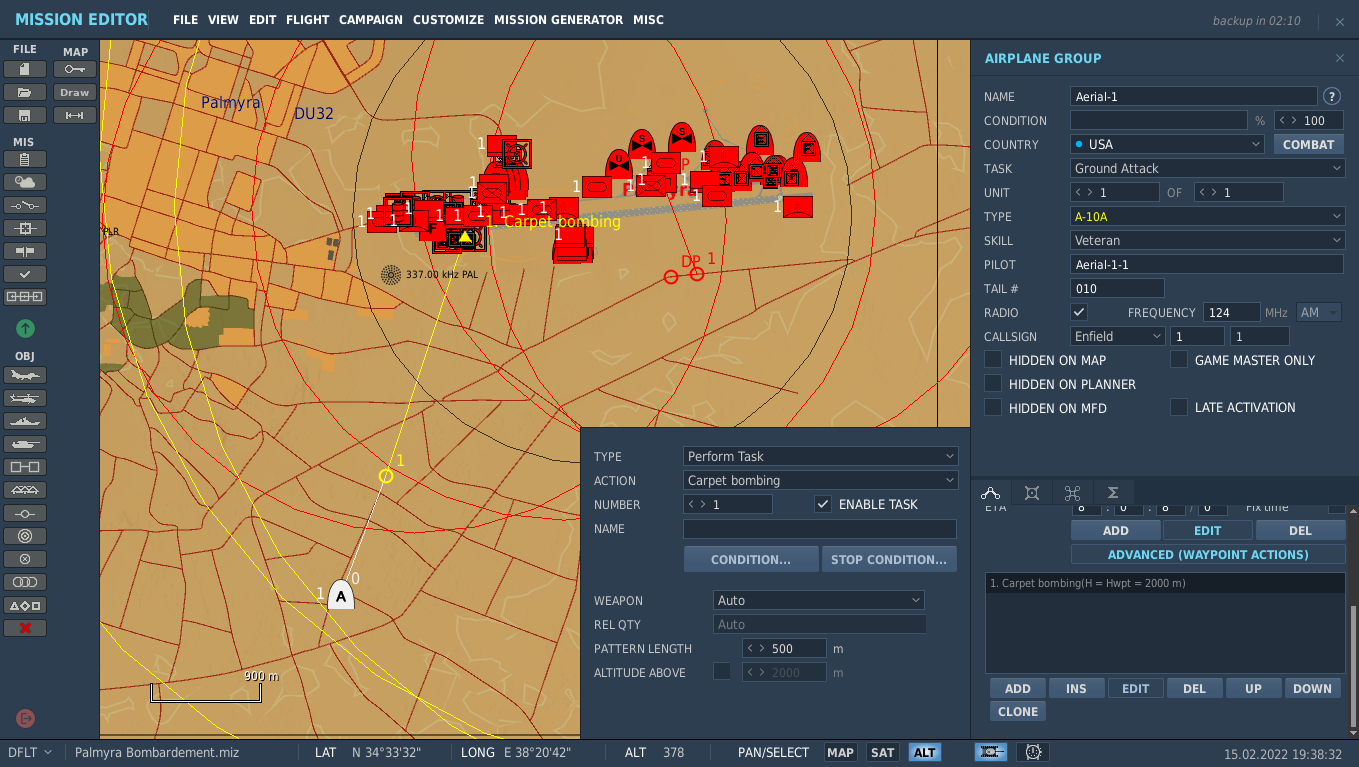
Task: Select the shapes triangle-diamond-square tool
Action: [x=25, y=605]
